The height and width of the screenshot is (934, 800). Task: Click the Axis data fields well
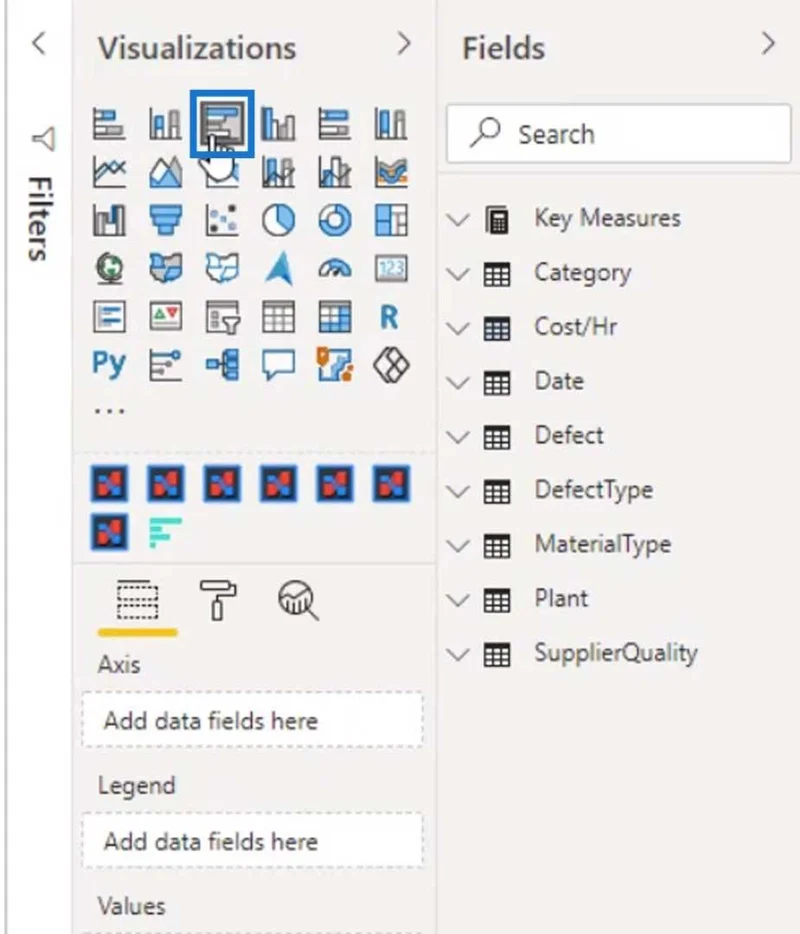(x=253, y=720)
